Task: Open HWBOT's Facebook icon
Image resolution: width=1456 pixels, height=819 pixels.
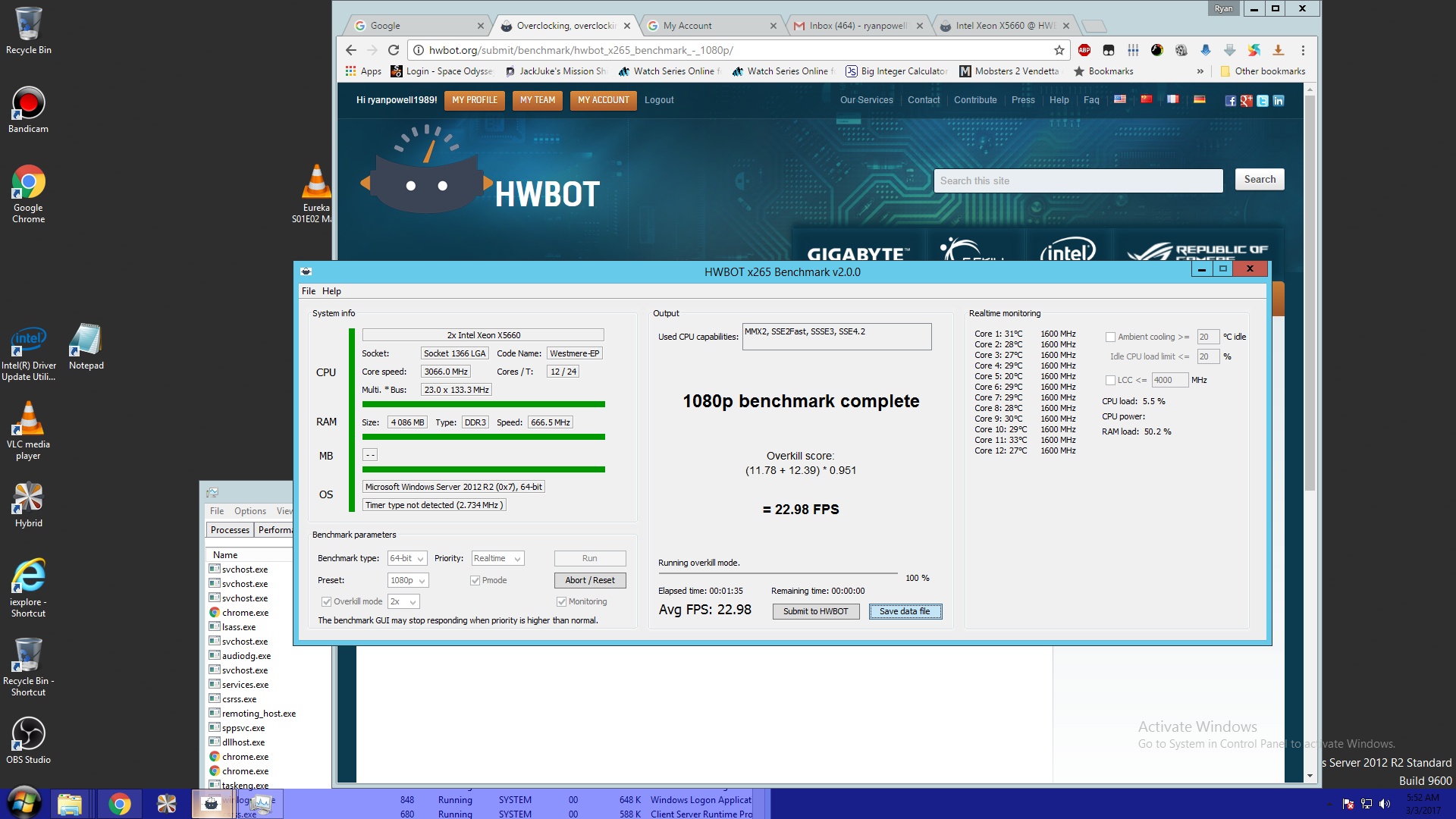Action: coord(1230,100)
